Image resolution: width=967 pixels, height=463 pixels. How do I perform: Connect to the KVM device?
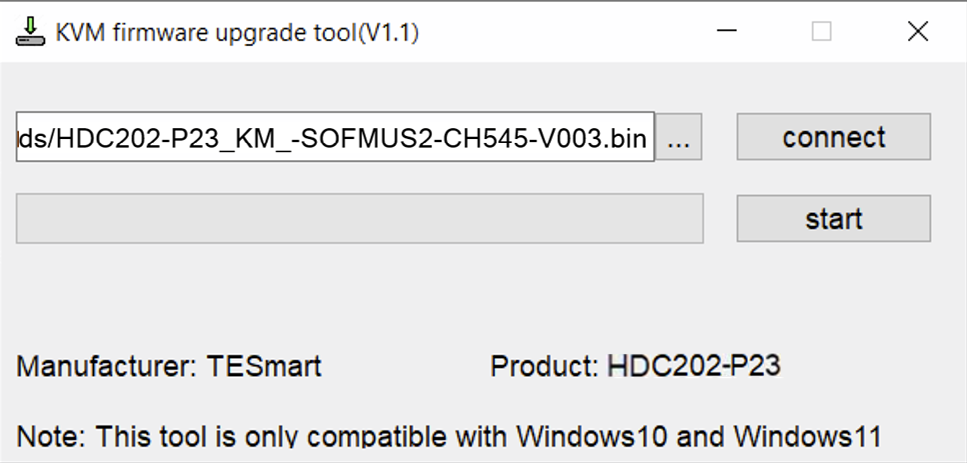point(833,137)
